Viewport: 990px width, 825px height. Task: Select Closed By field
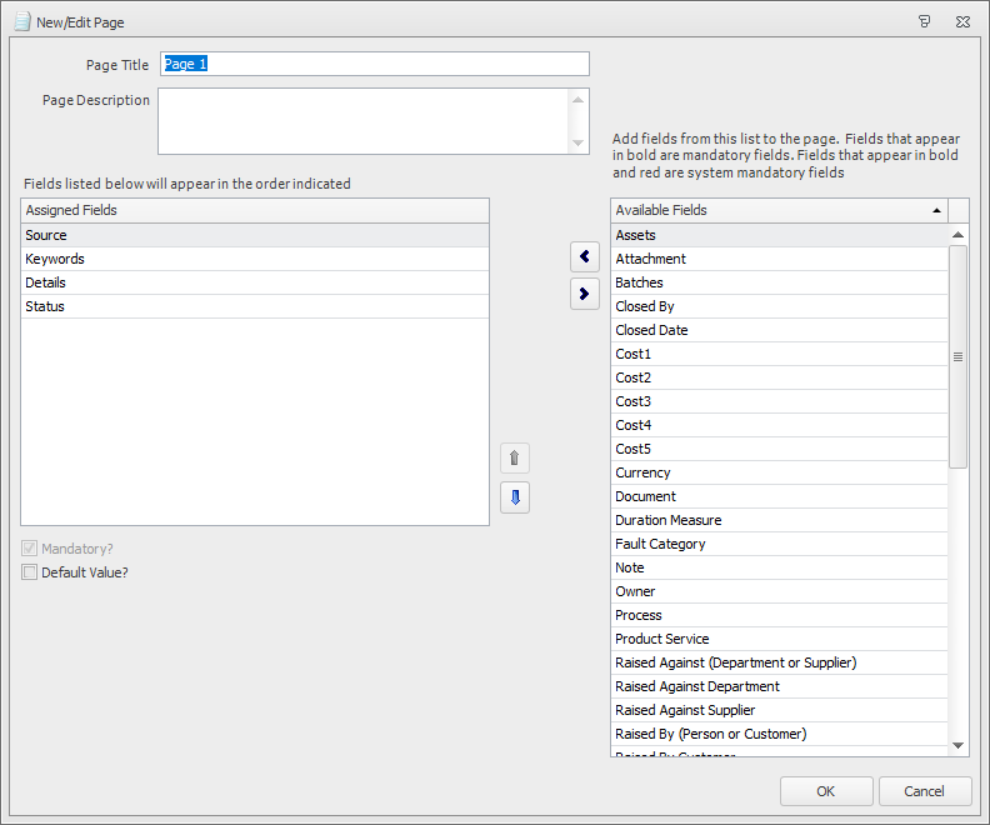pos(779,306)
